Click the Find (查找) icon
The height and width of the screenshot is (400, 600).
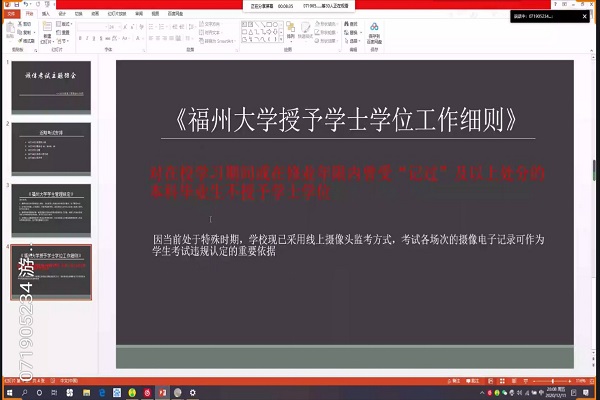pos(351,24)
